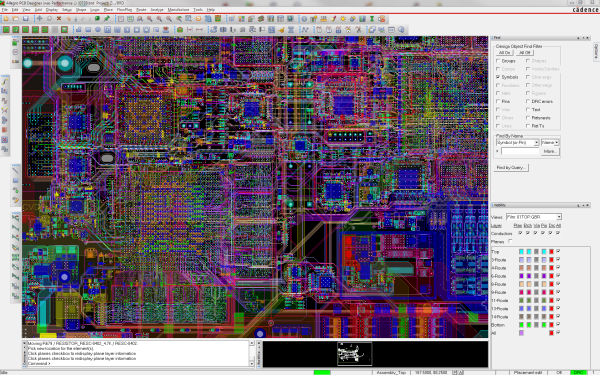
Task: Enable the Ratsnests find filter checkbox
Action: (x=528, y=118)
